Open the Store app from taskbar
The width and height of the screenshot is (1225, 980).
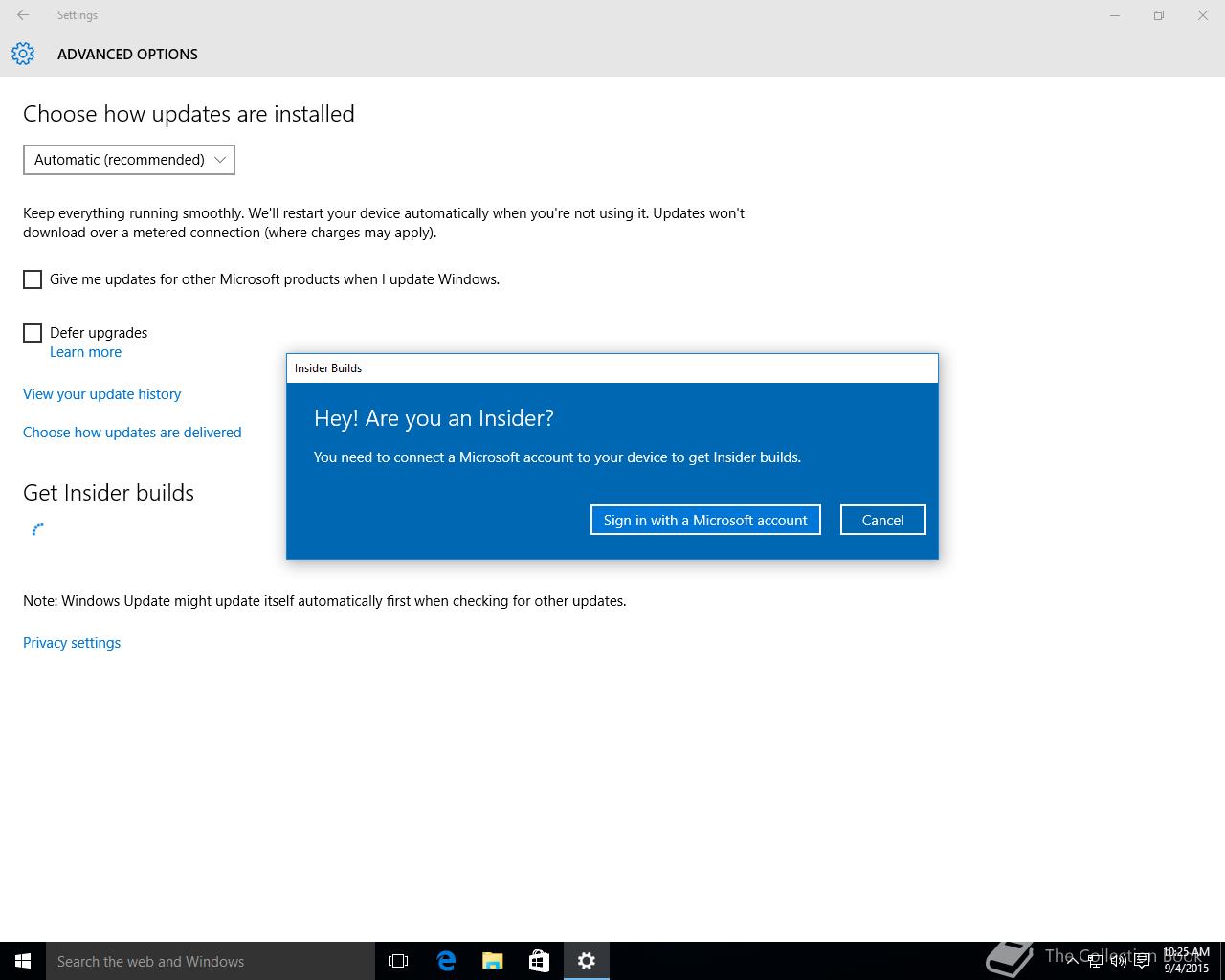540,961
